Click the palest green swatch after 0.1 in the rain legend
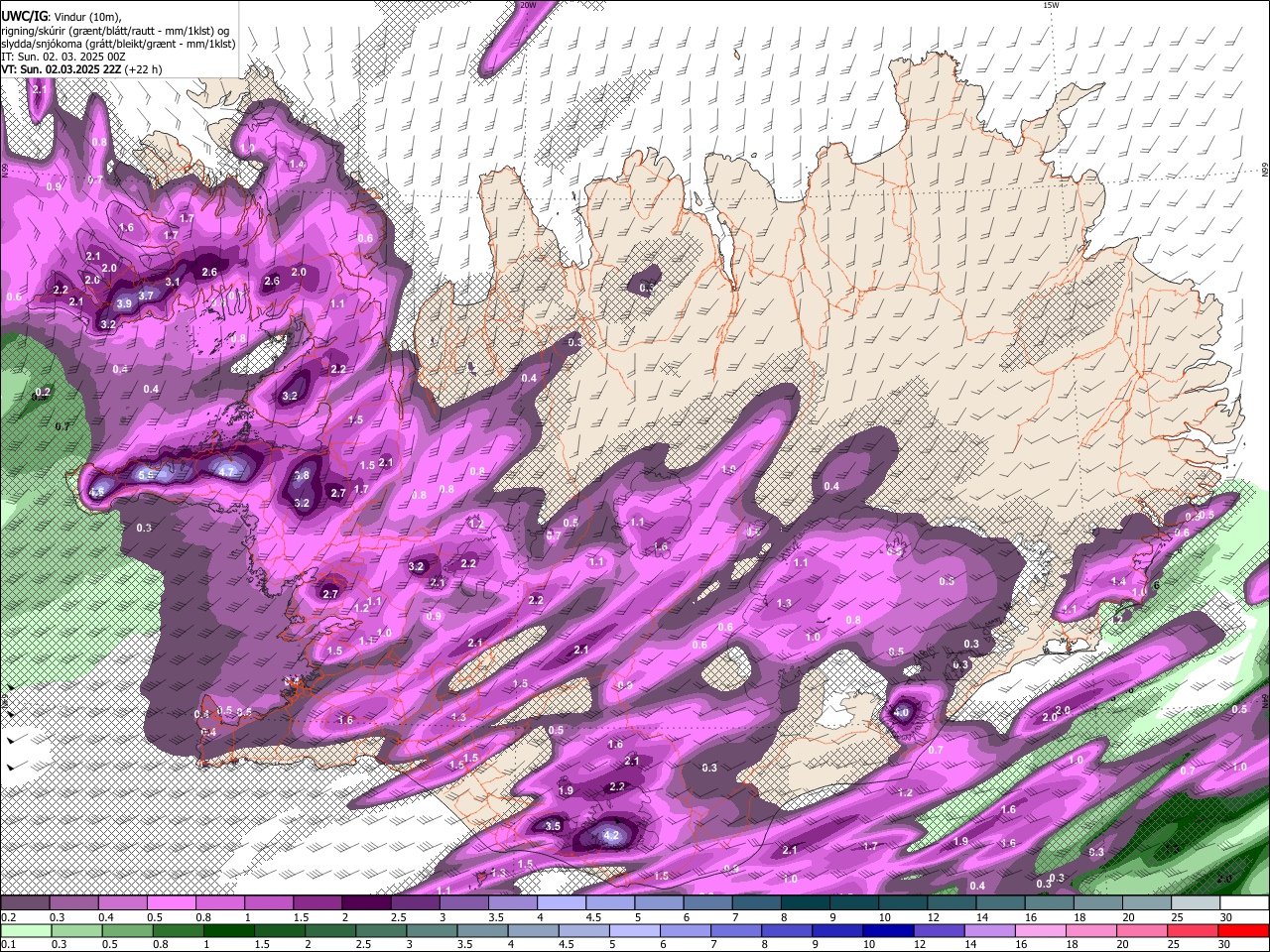Image resolution: width=1270 pixels, height=952 pixels. (25, 930)
